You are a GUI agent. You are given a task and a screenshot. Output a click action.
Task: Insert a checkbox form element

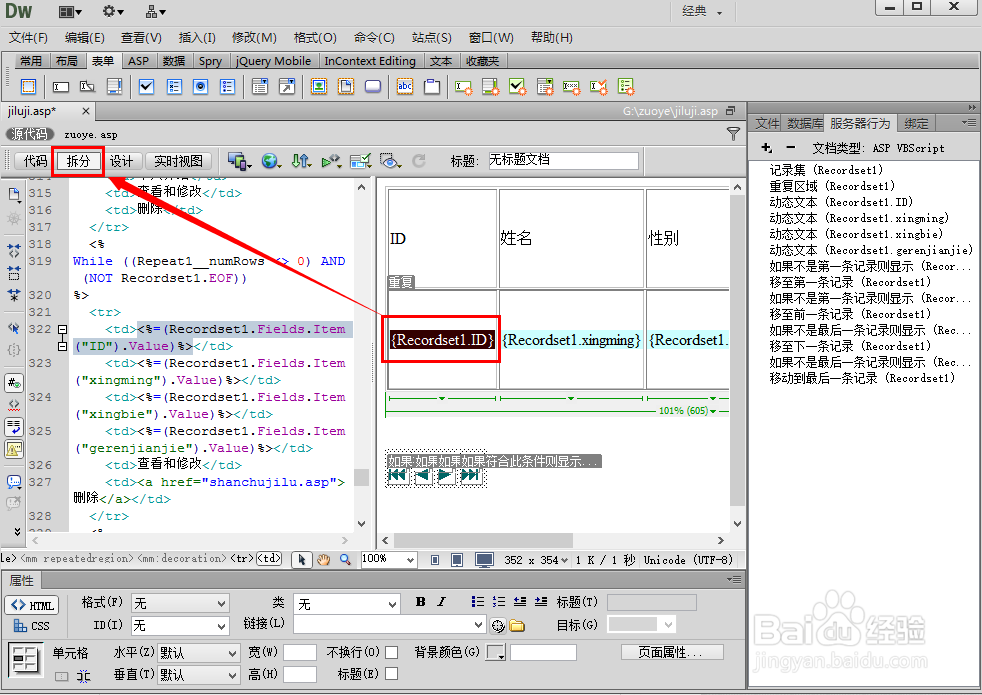point(147,86)
